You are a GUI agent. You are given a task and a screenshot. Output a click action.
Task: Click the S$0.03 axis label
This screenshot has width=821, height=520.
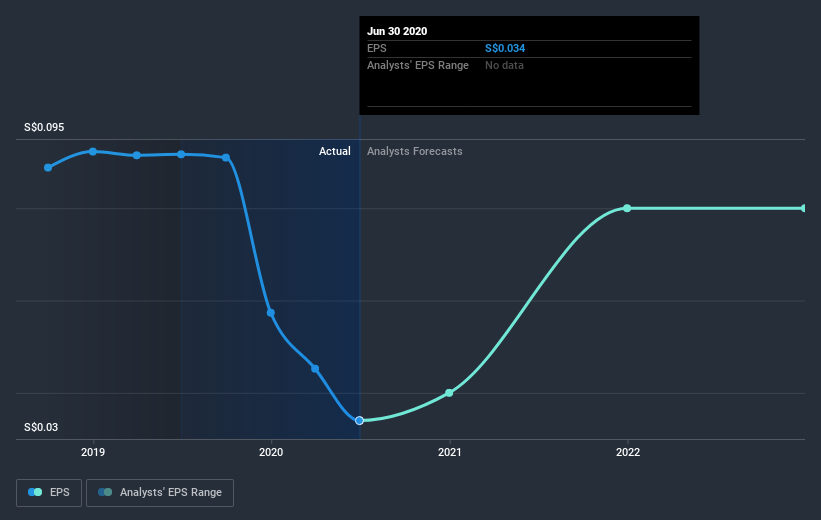[41, 427]
